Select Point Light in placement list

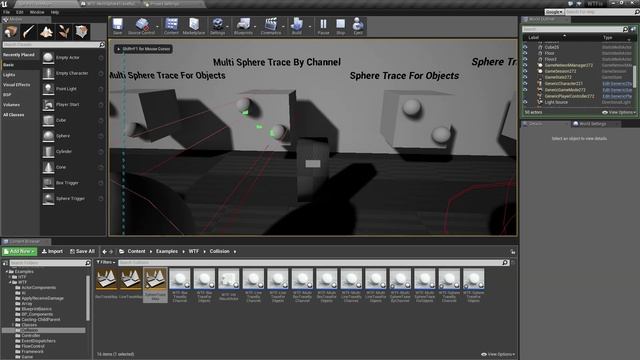pyautogui.click(x=73, y=89)
